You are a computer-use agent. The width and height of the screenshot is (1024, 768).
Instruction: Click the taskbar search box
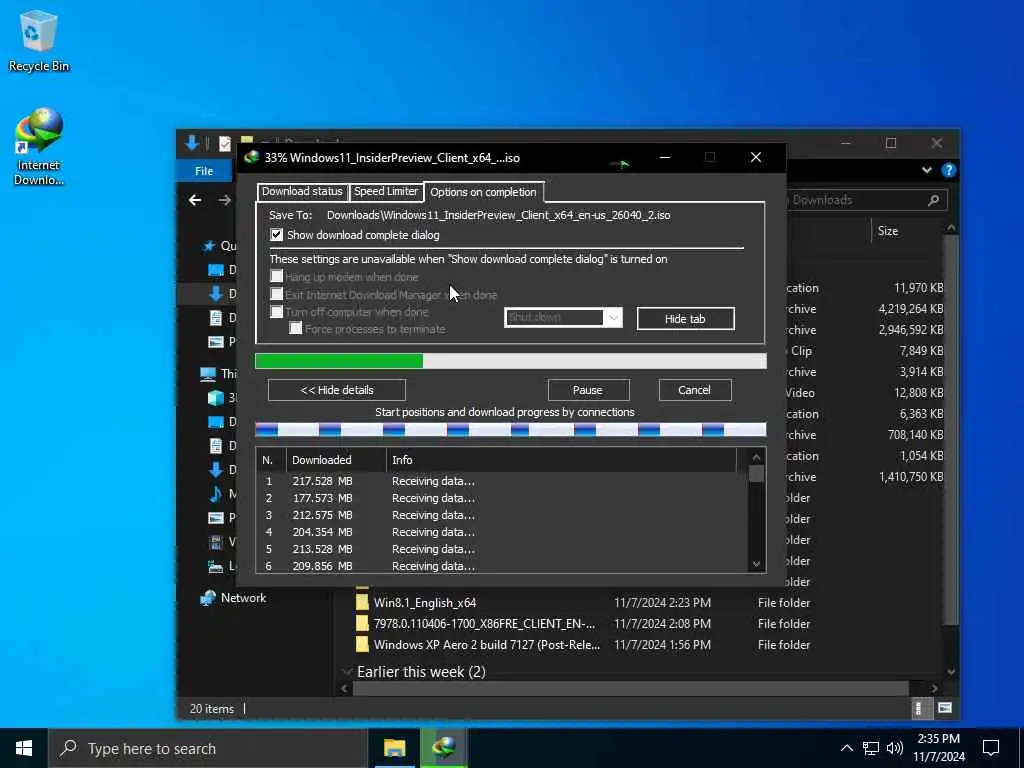pyautogui.click(x=208, y=748)
